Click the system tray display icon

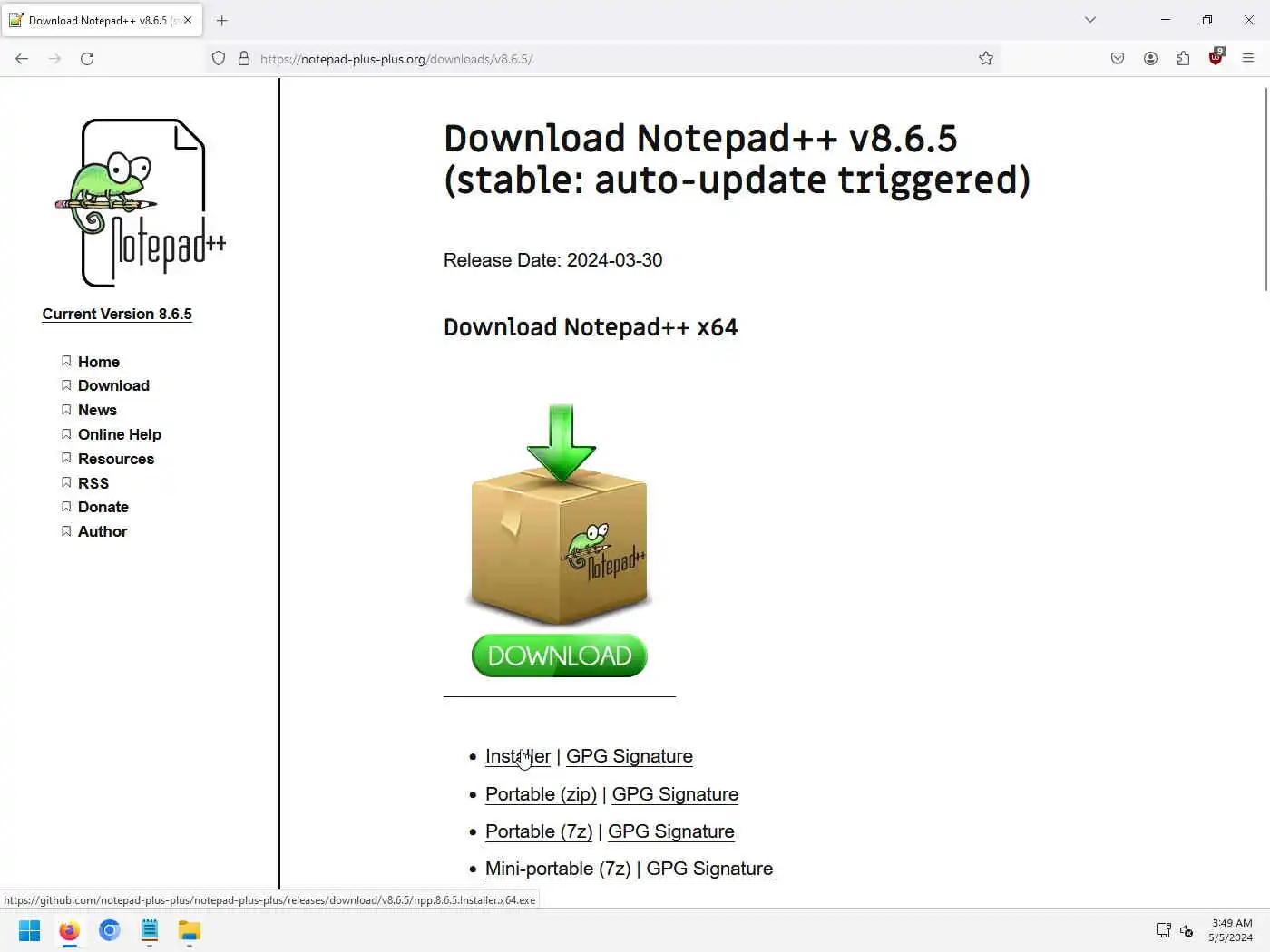pos(1163,930)
